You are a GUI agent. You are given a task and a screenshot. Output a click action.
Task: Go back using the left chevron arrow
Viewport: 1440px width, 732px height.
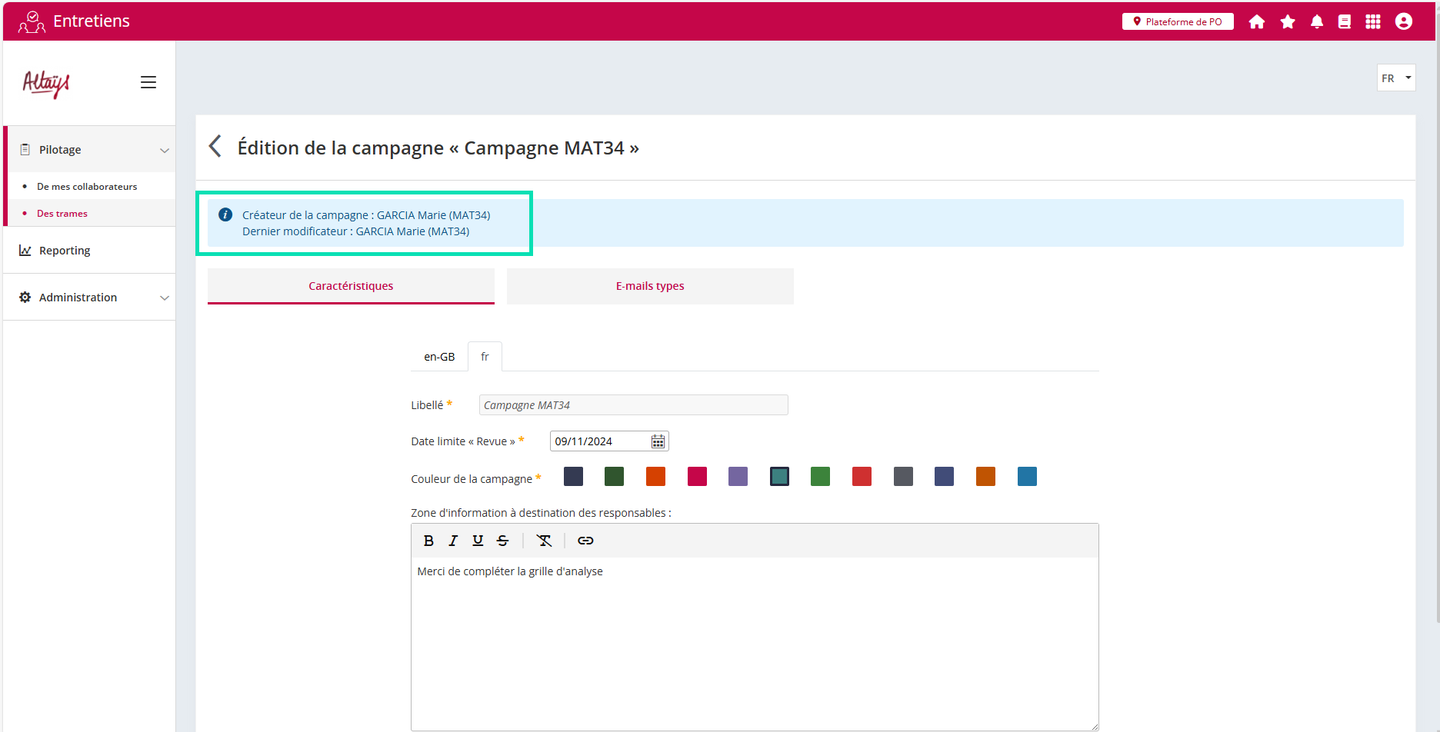pos(215,147)
